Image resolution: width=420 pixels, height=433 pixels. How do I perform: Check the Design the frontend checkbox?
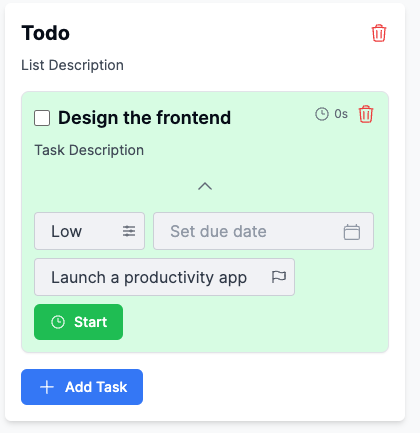[x=42, y=118]
